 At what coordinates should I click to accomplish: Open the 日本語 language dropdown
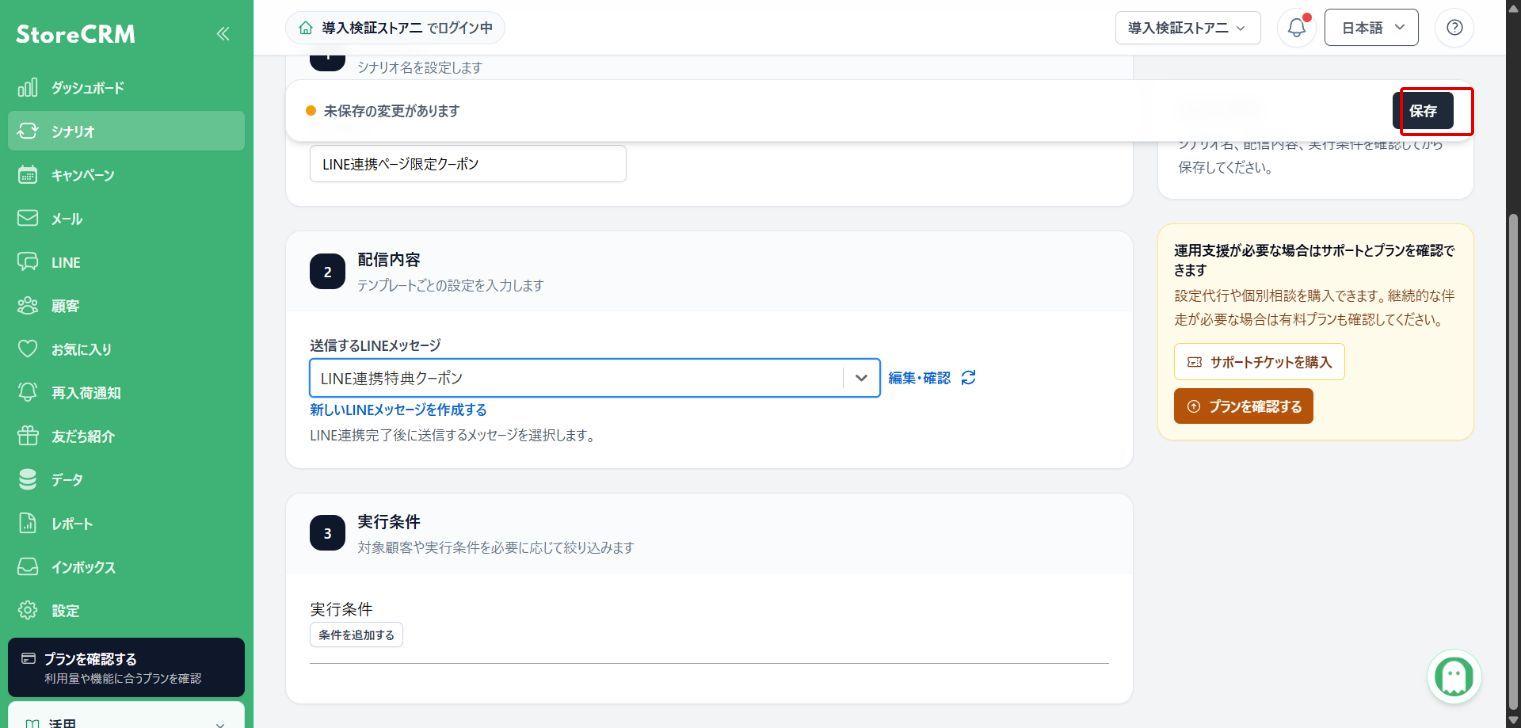pos(1371,28)
